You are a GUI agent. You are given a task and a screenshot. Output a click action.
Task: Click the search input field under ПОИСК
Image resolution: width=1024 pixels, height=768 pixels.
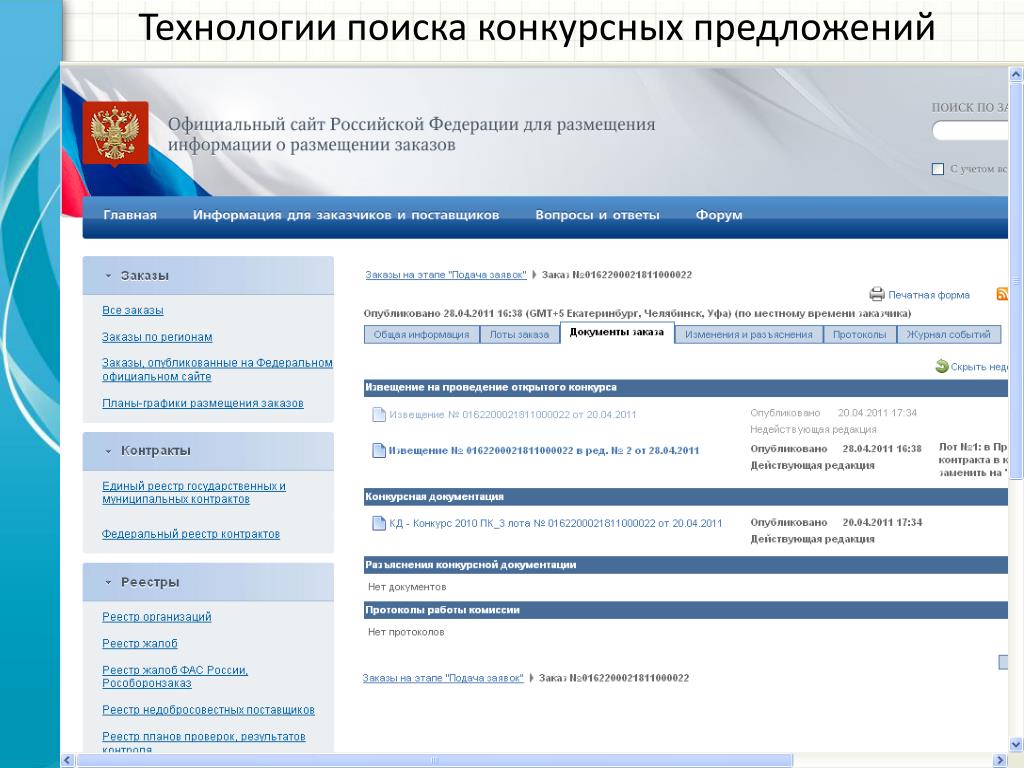(970, 131)
